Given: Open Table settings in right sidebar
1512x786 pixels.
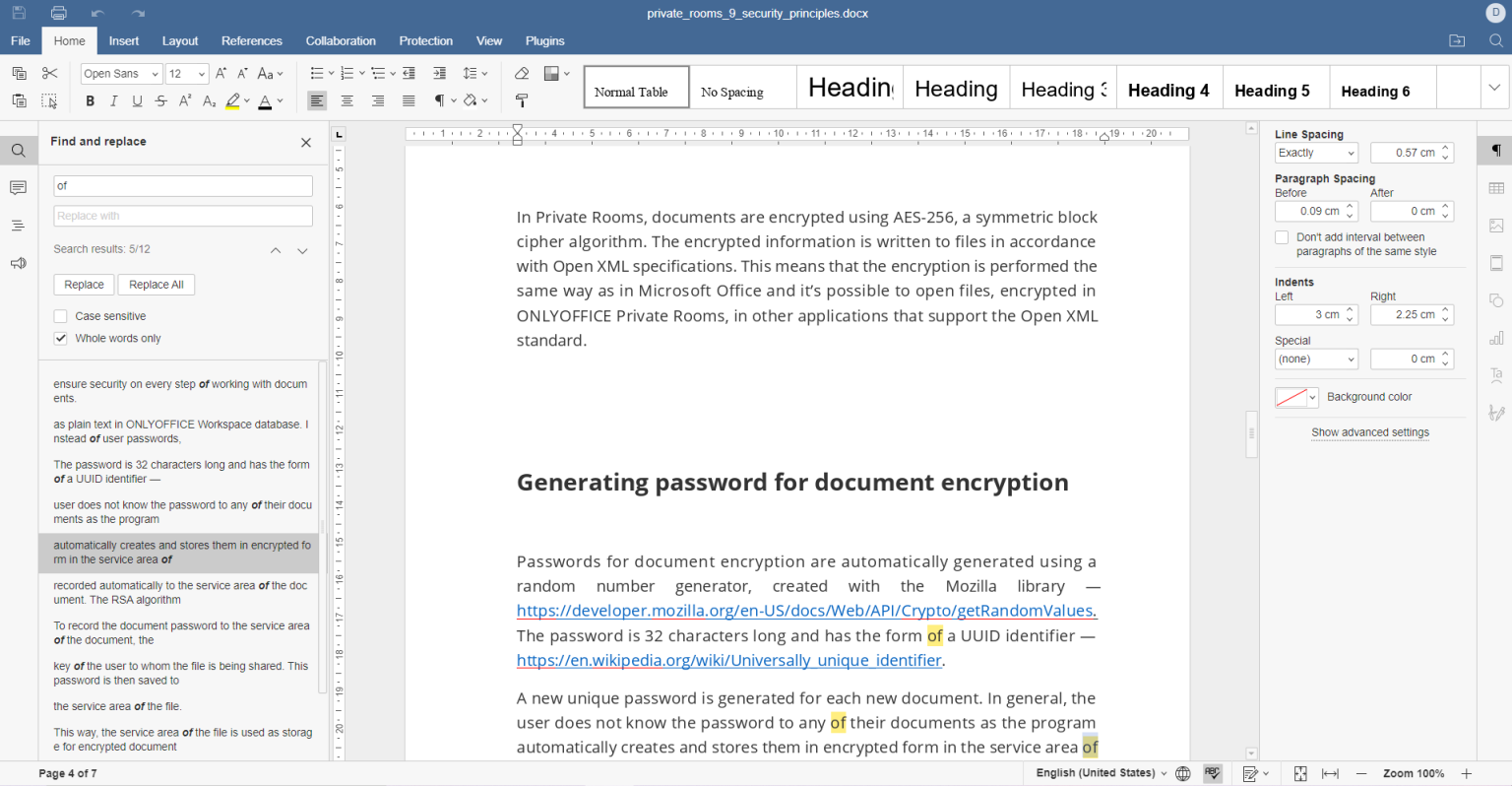Looking at the screenshot, I should pos(1496,187).
